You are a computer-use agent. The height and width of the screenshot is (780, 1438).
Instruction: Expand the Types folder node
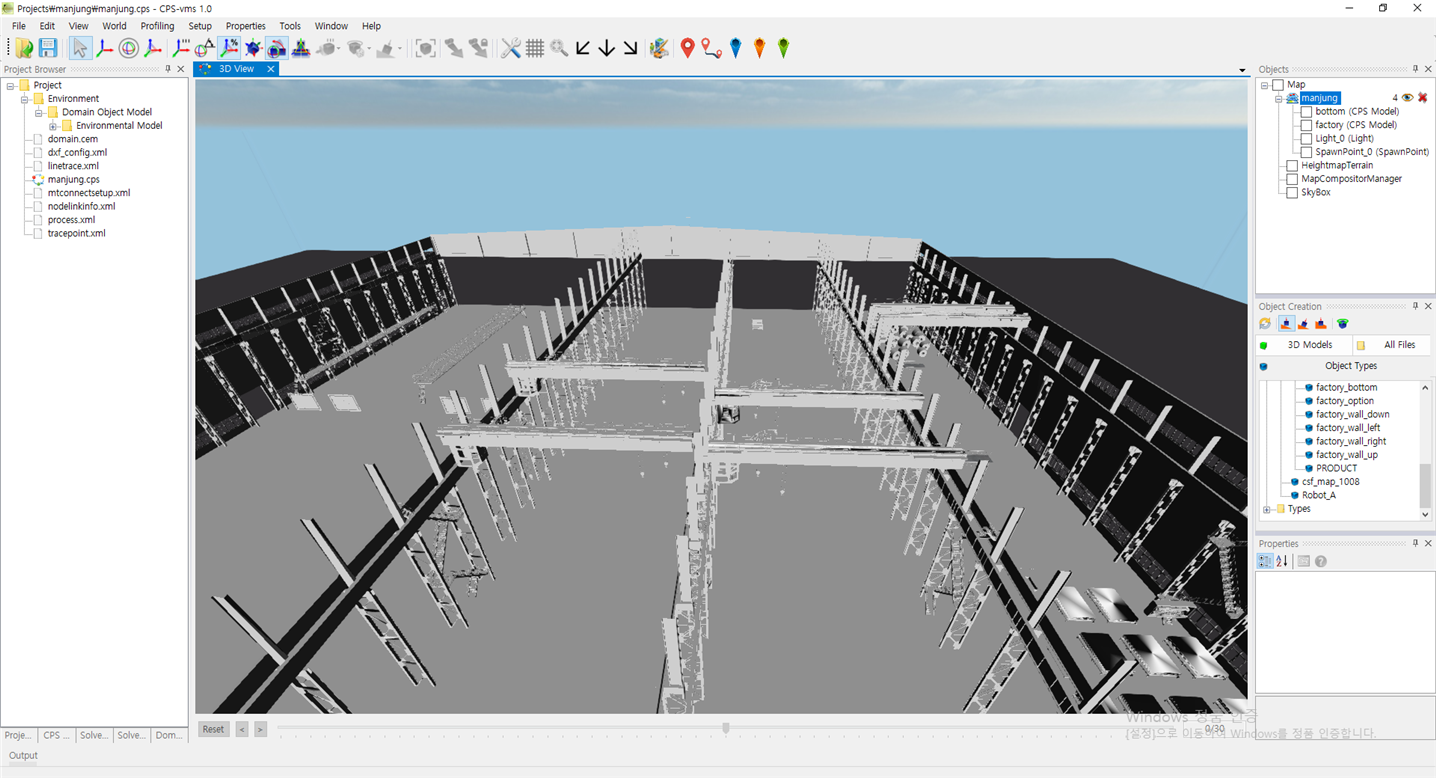coord(1267,510)
